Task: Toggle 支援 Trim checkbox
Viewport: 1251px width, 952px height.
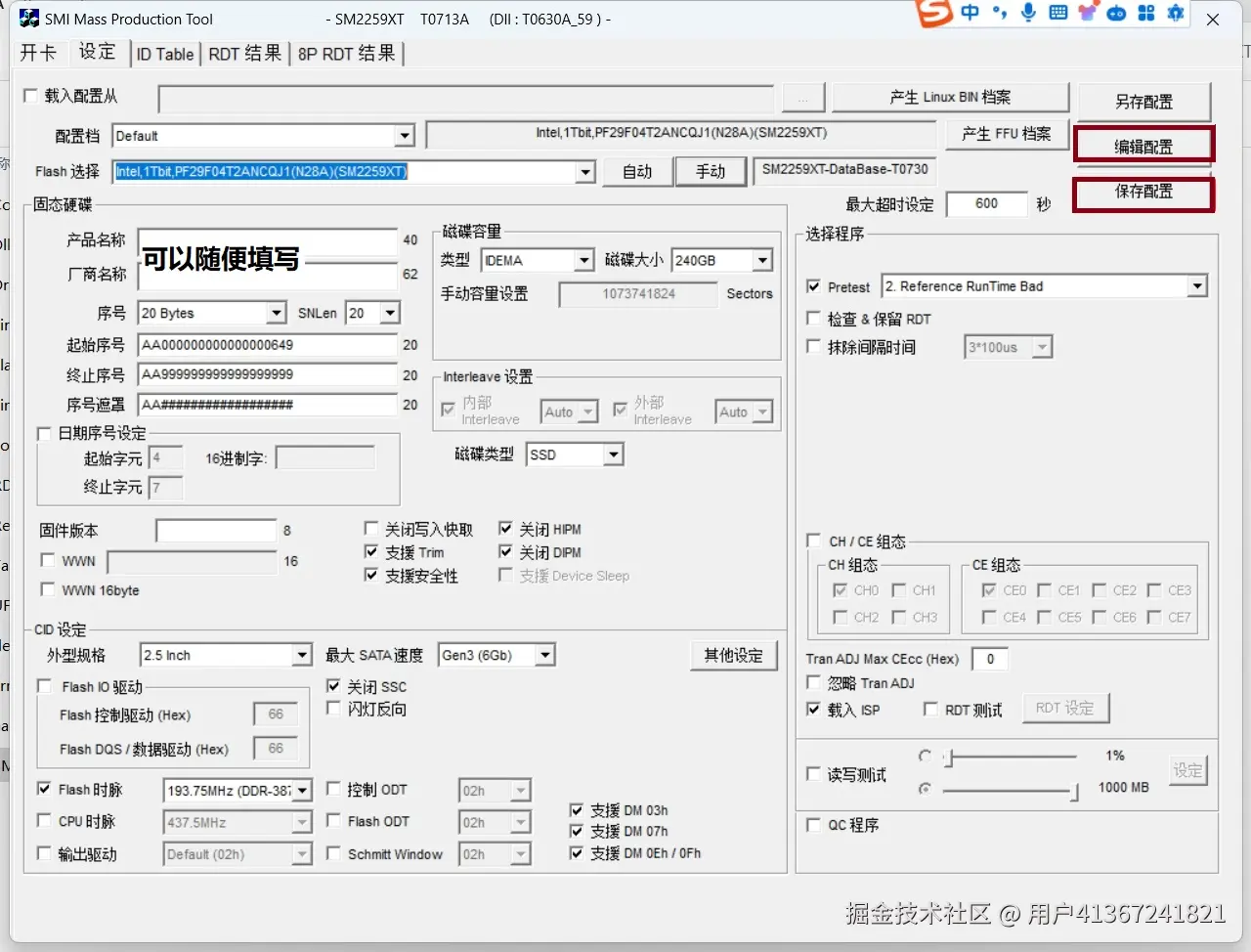Action: click(371, 552)
